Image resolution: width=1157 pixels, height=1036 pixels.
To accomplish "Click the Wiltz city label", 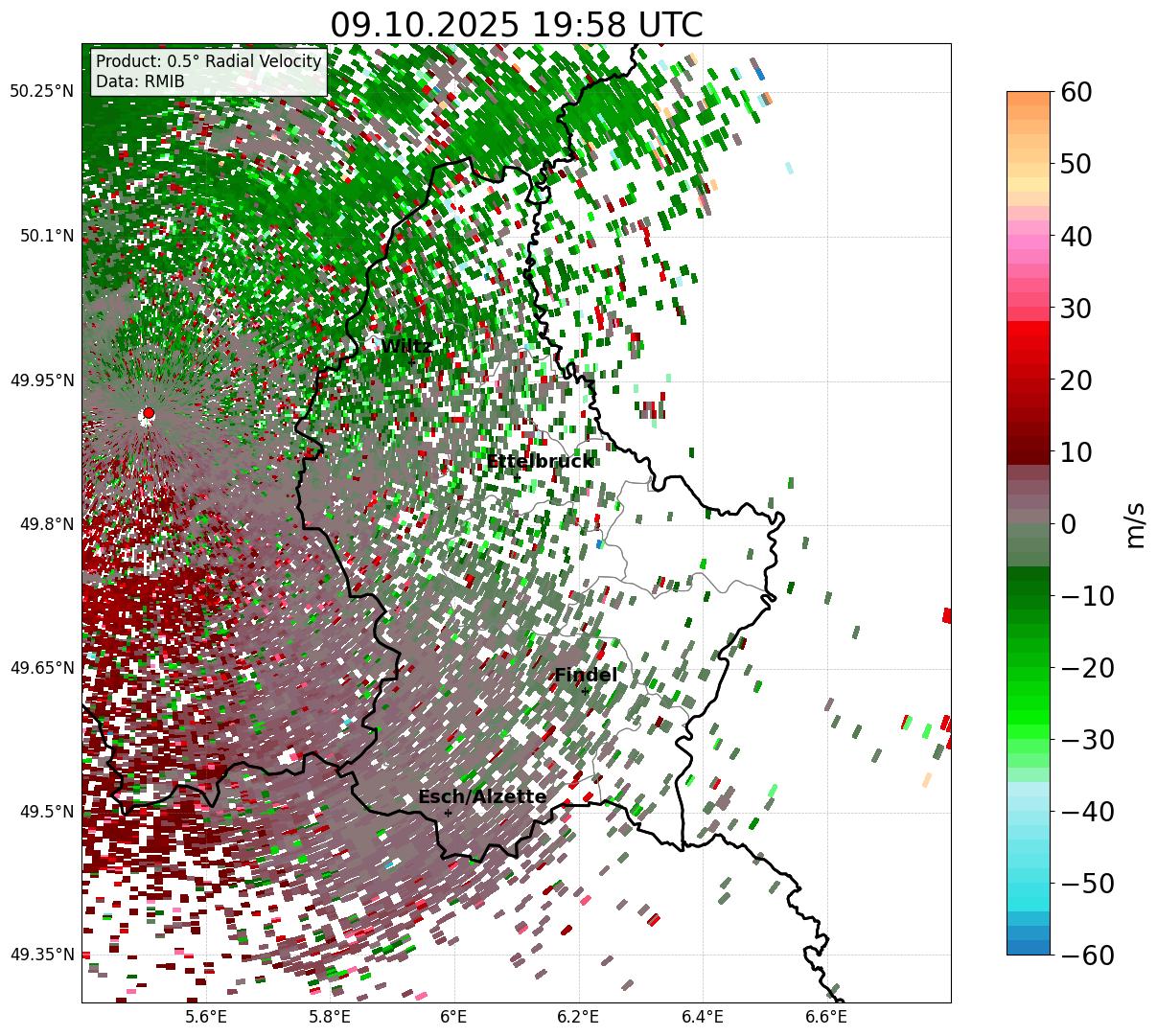I will pyautogui.click(x=406, y=346).
